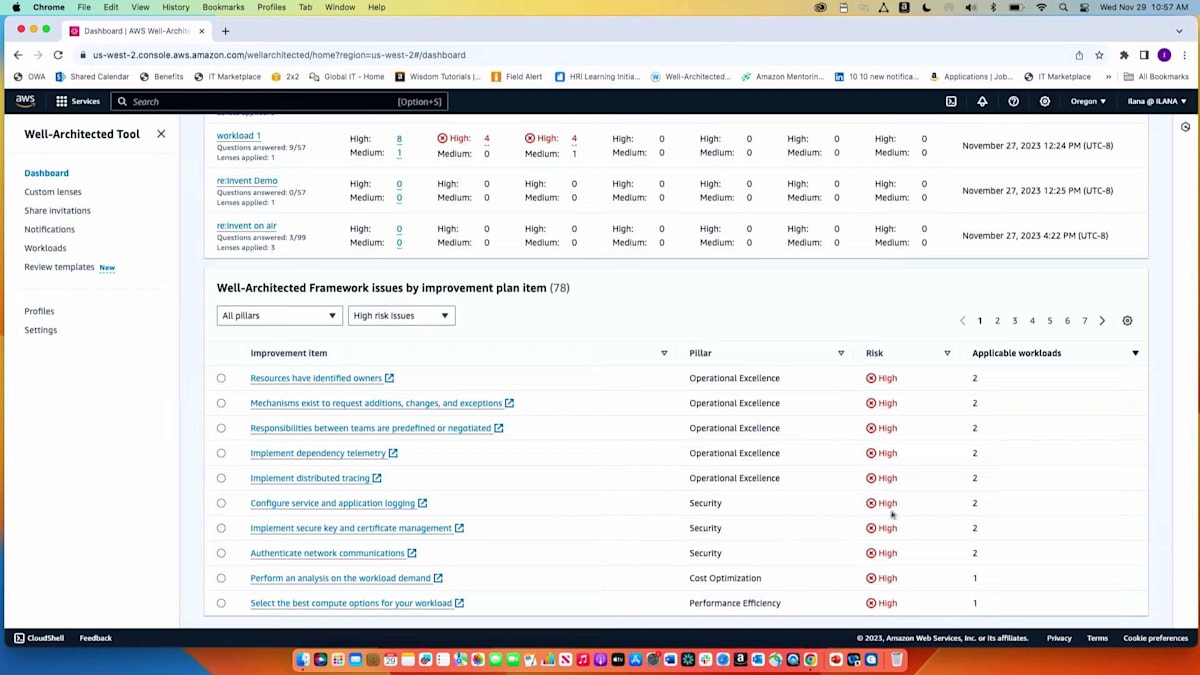This screenshot has height=675, width=1200.
Task: Open the workload 1 link
Action: click(x=239, y=136)
